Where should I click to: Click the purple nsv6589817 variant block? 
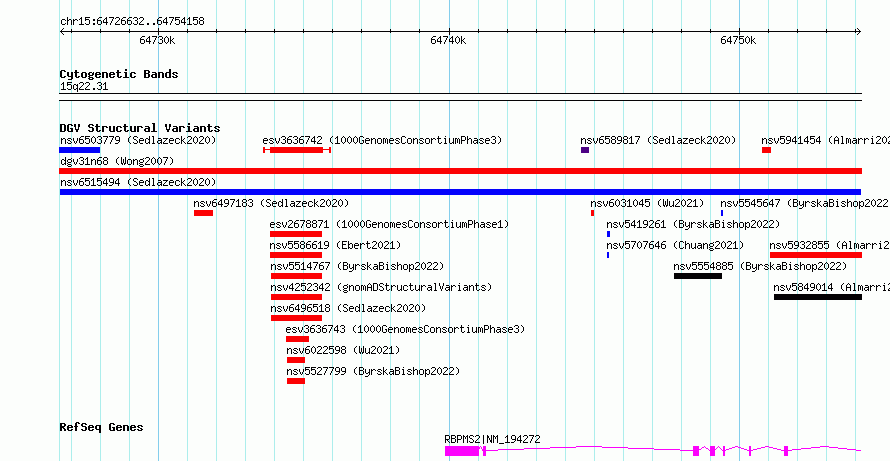tap(585, 150)
